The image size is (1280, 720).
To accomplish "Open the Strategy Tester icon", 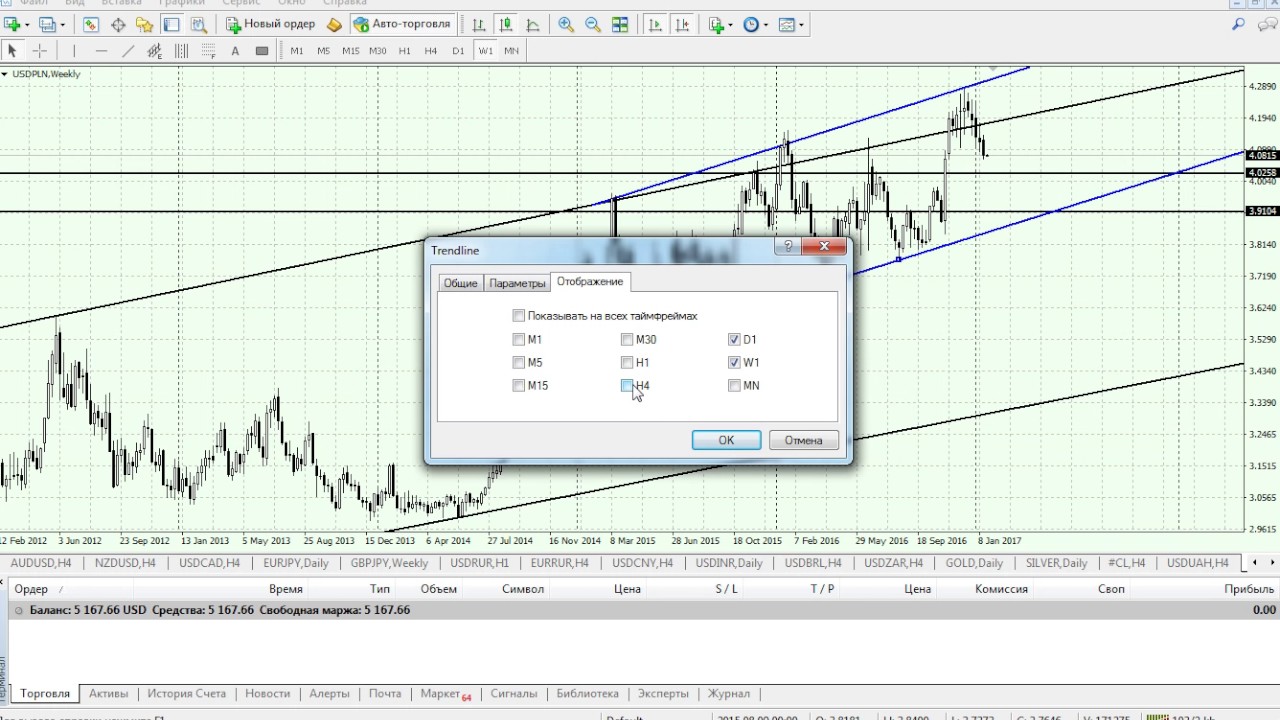I will click(x=198, y=24).
